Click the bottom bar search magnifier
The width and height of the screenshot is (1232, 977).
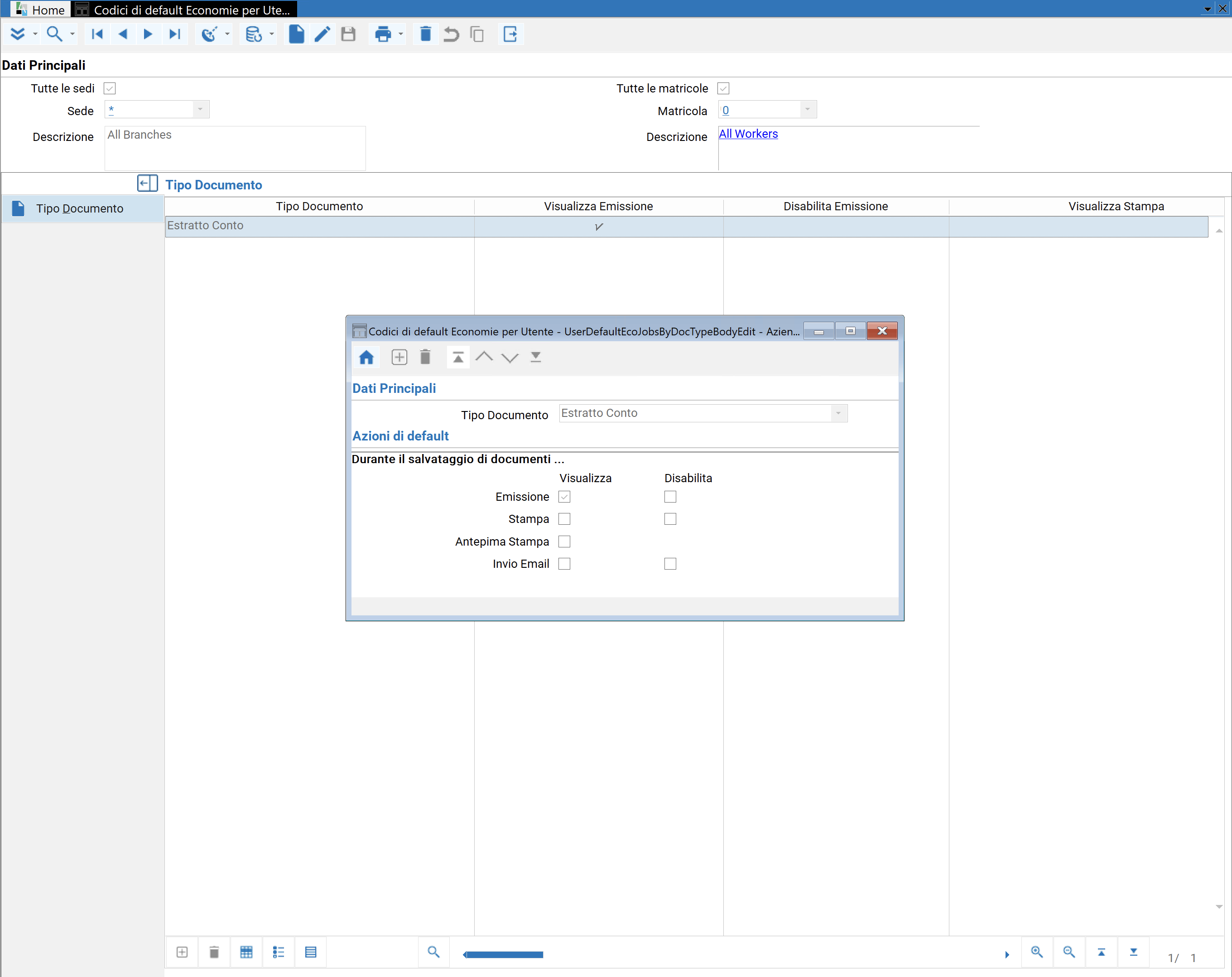(x=434, y=952)
